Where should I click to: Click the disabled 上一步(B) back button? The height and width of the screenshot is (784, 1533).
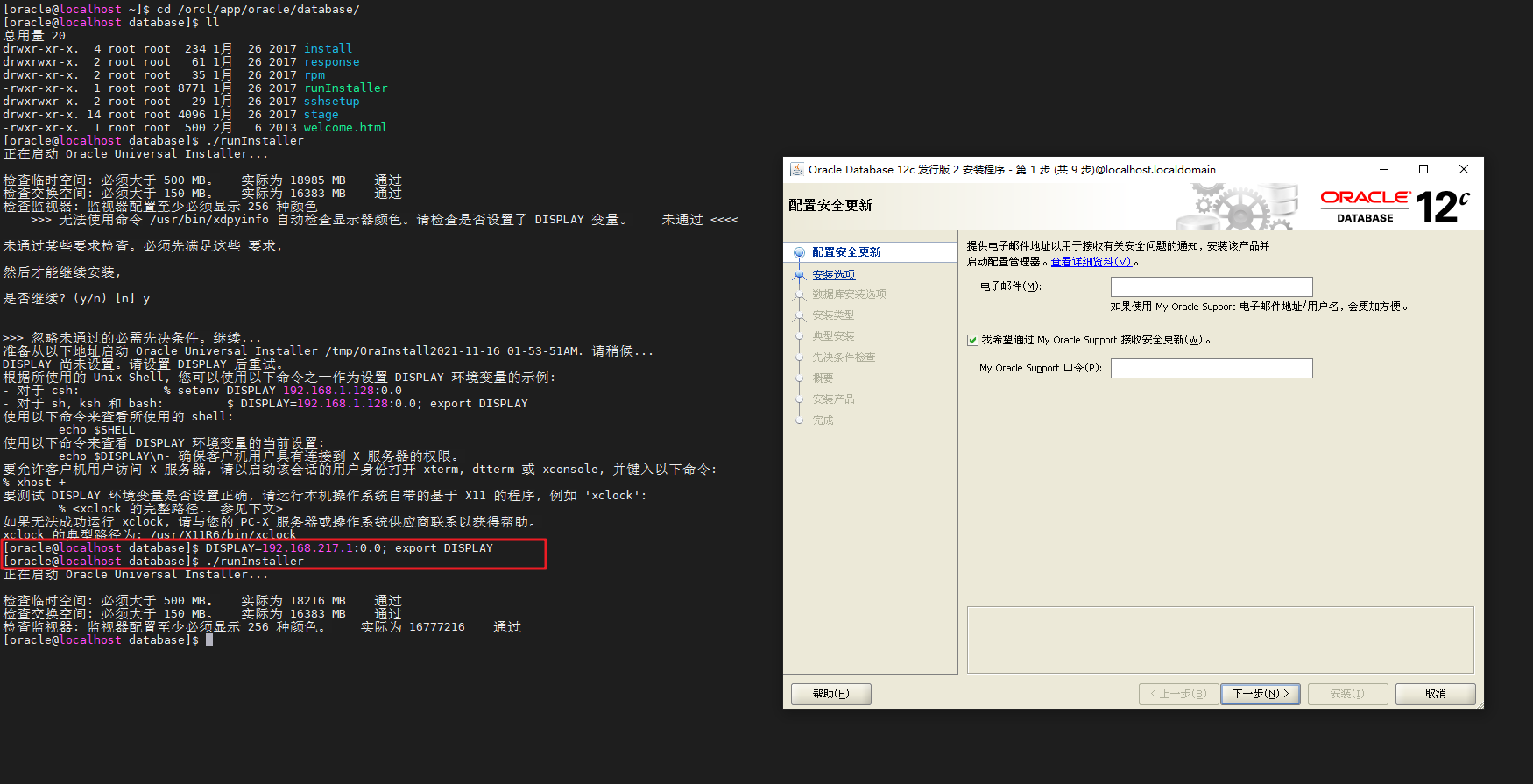click(x=1178, y=694)
